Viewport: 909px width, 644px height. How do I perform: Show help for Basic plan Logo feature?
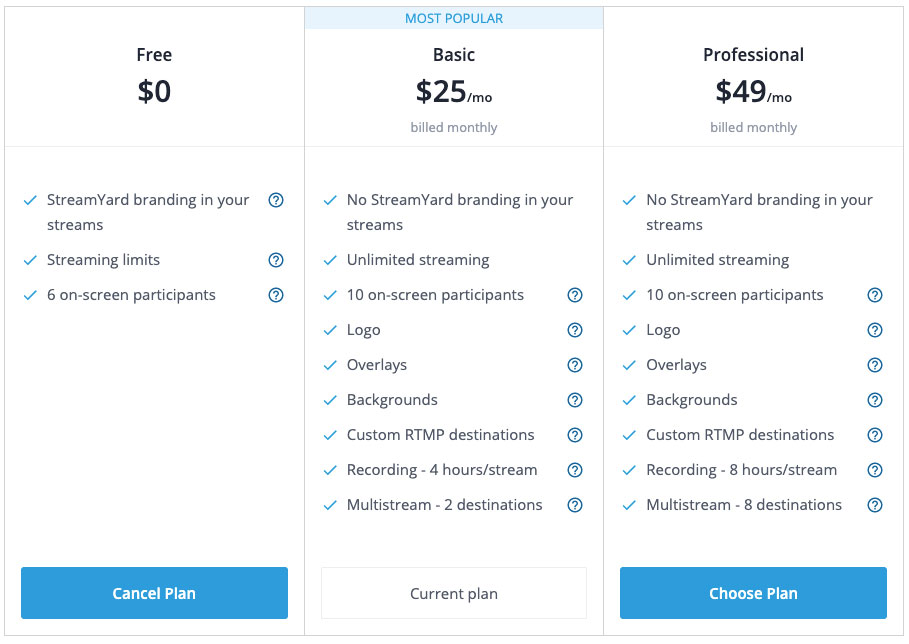[x=575, y=330]
